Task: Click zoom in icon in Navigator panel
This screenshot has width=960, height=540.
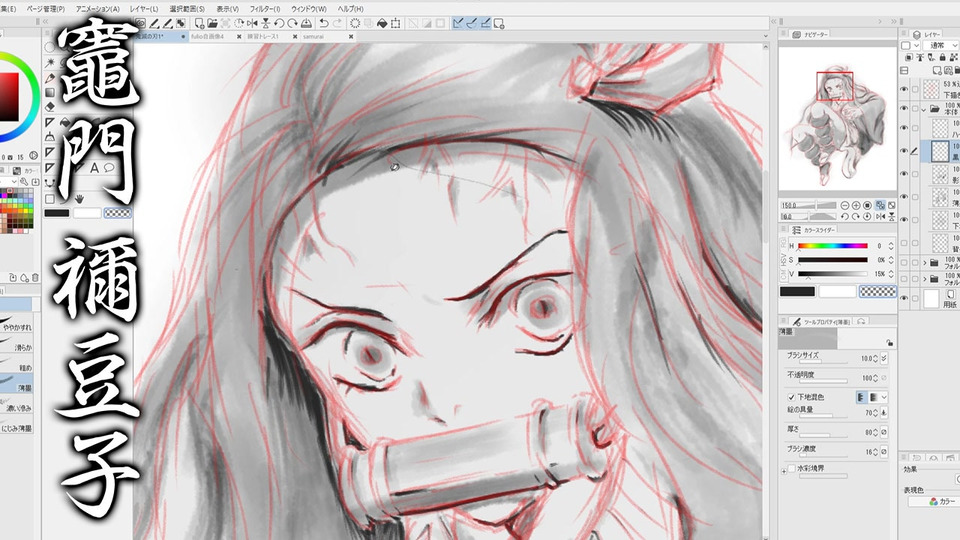Action: click(856, 206)
